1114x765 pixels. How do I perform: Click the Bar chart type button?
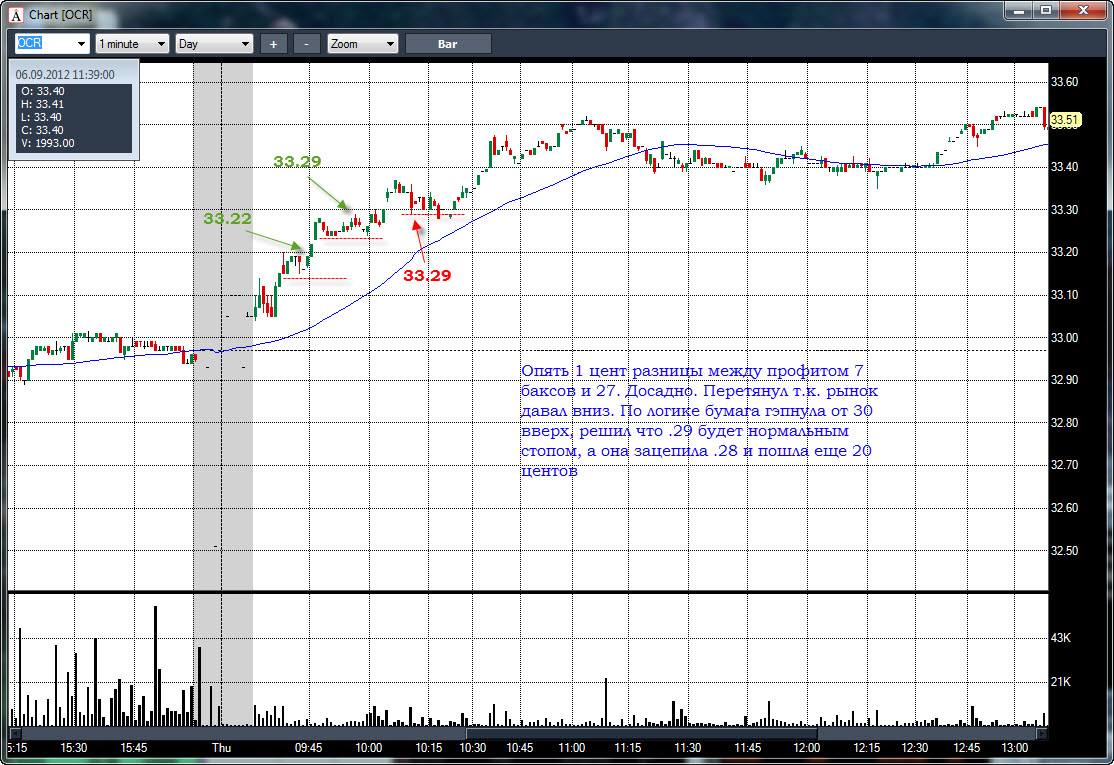click(448, 44)
